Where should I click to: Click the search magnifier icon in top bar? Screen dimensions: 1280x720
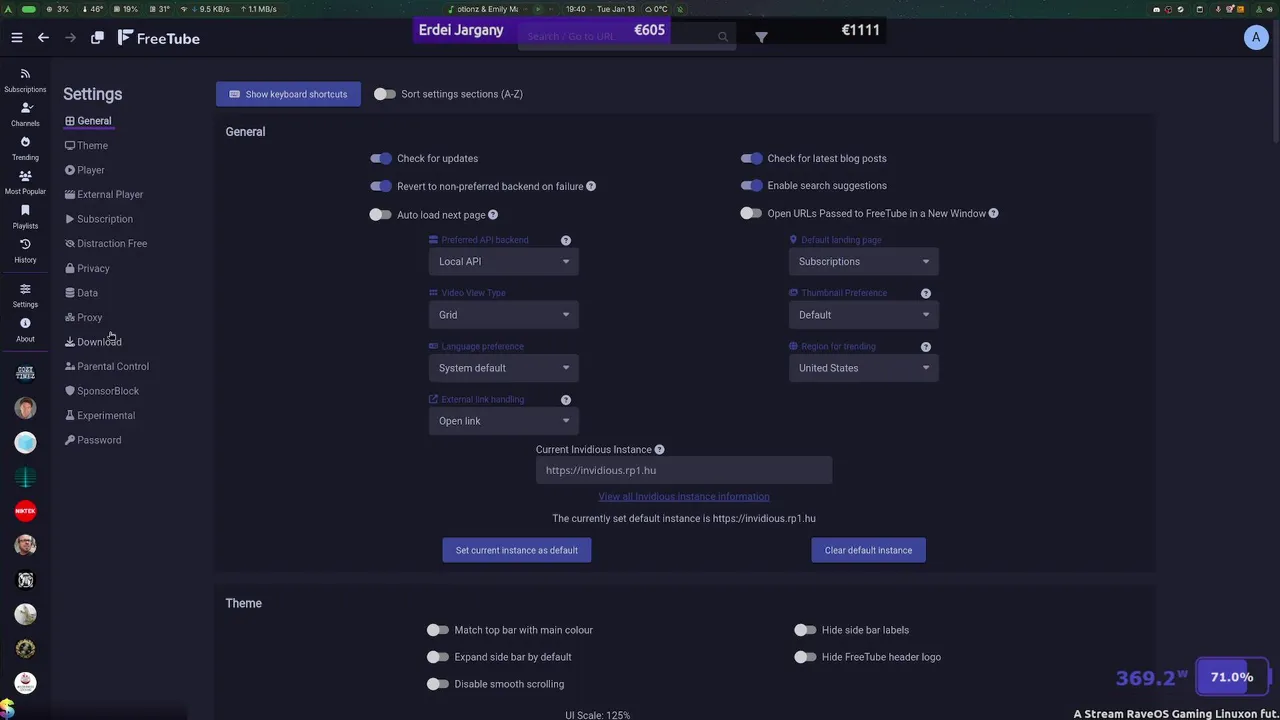(x=723, y=37)
